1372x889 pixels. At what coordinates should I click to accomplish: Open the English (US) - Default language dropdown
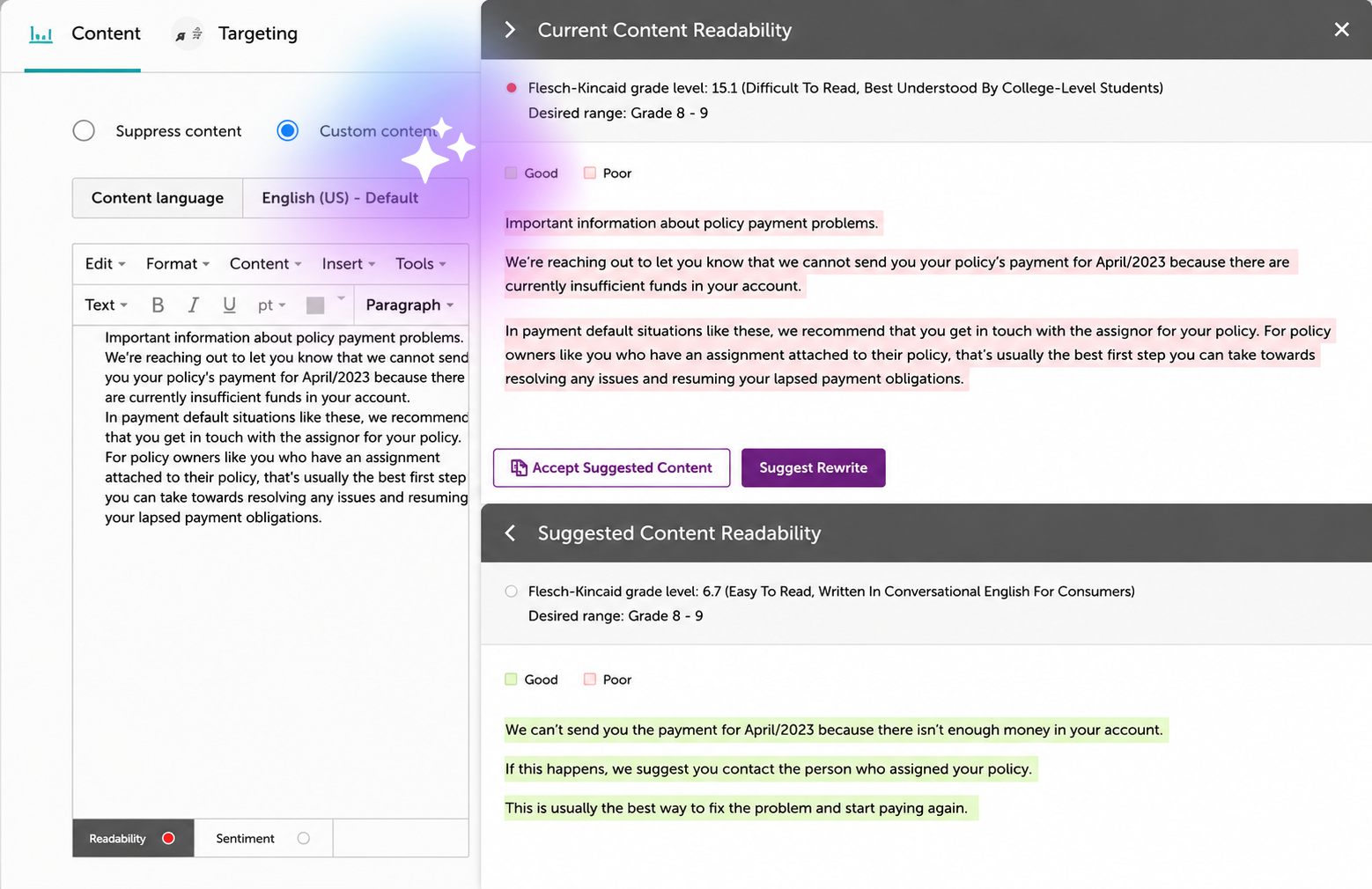(355, 198)
